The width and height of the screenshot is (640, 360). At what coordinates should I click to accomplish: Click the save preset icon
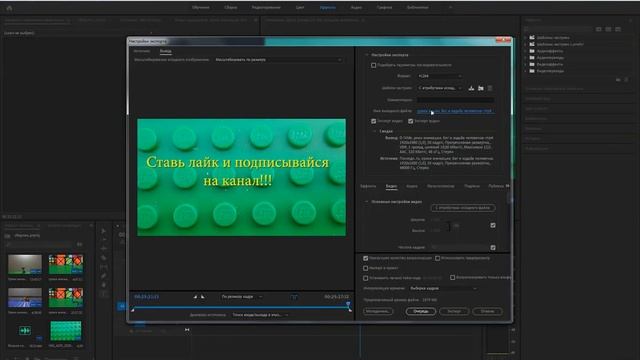click(471, 88)
